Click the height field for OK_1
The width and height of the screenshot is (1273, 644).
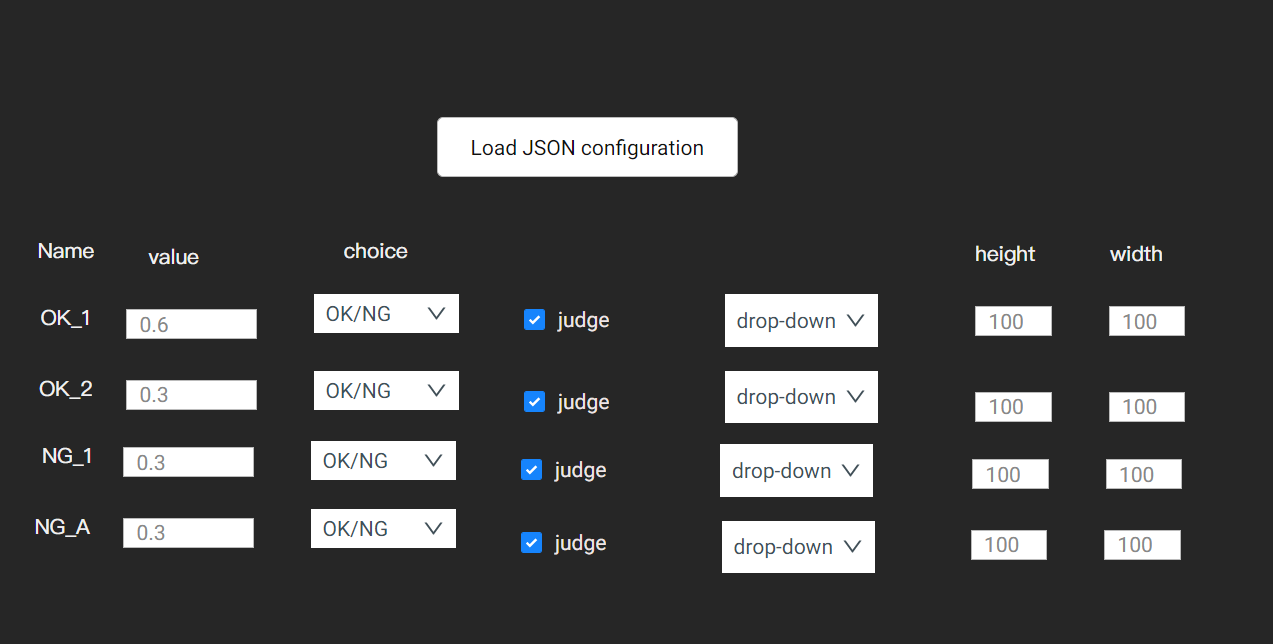(1012, 320)
